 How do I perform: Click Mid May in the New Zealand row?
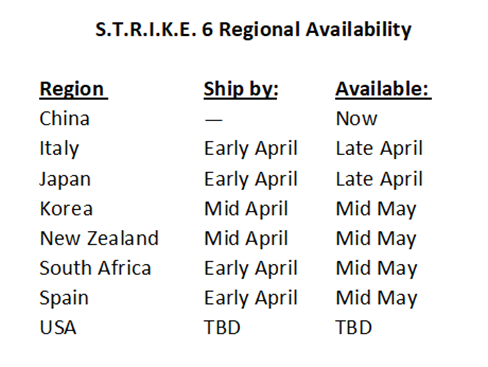tap(376, 239)
